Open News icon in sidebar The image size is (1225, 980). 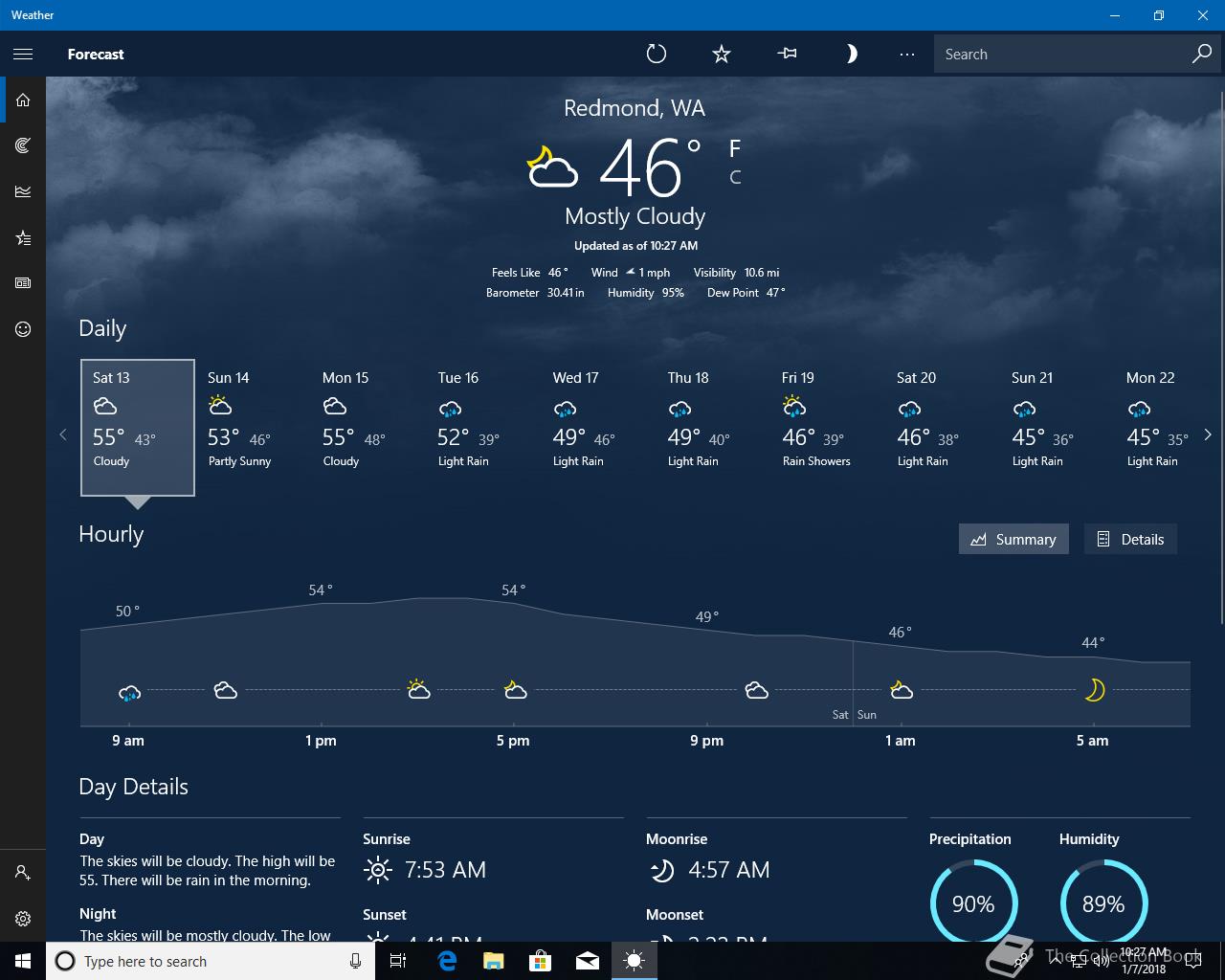tap(23, 283)
